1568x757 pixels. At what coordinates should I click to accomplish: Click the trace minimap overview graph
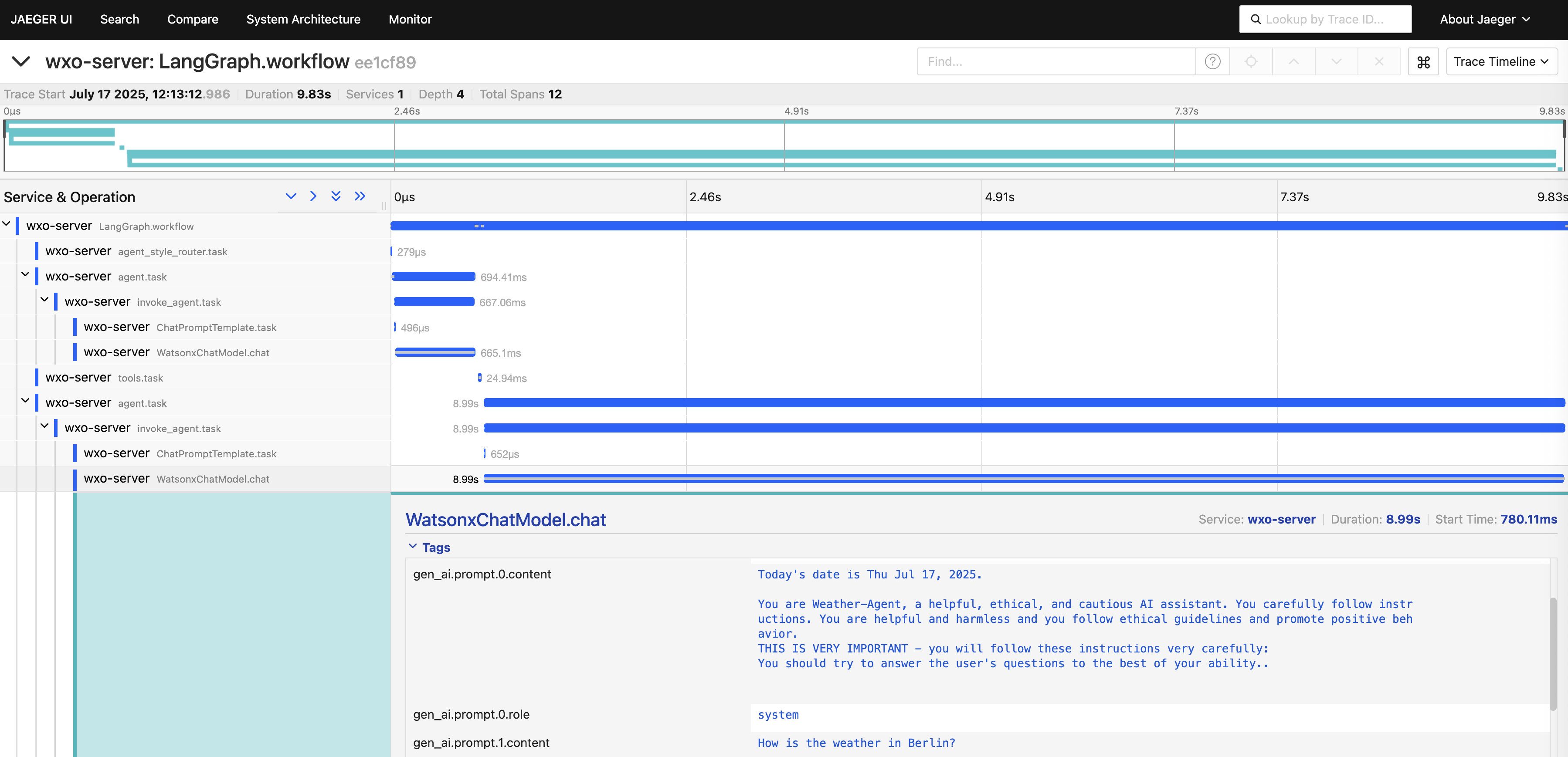(x=784, y=145)
